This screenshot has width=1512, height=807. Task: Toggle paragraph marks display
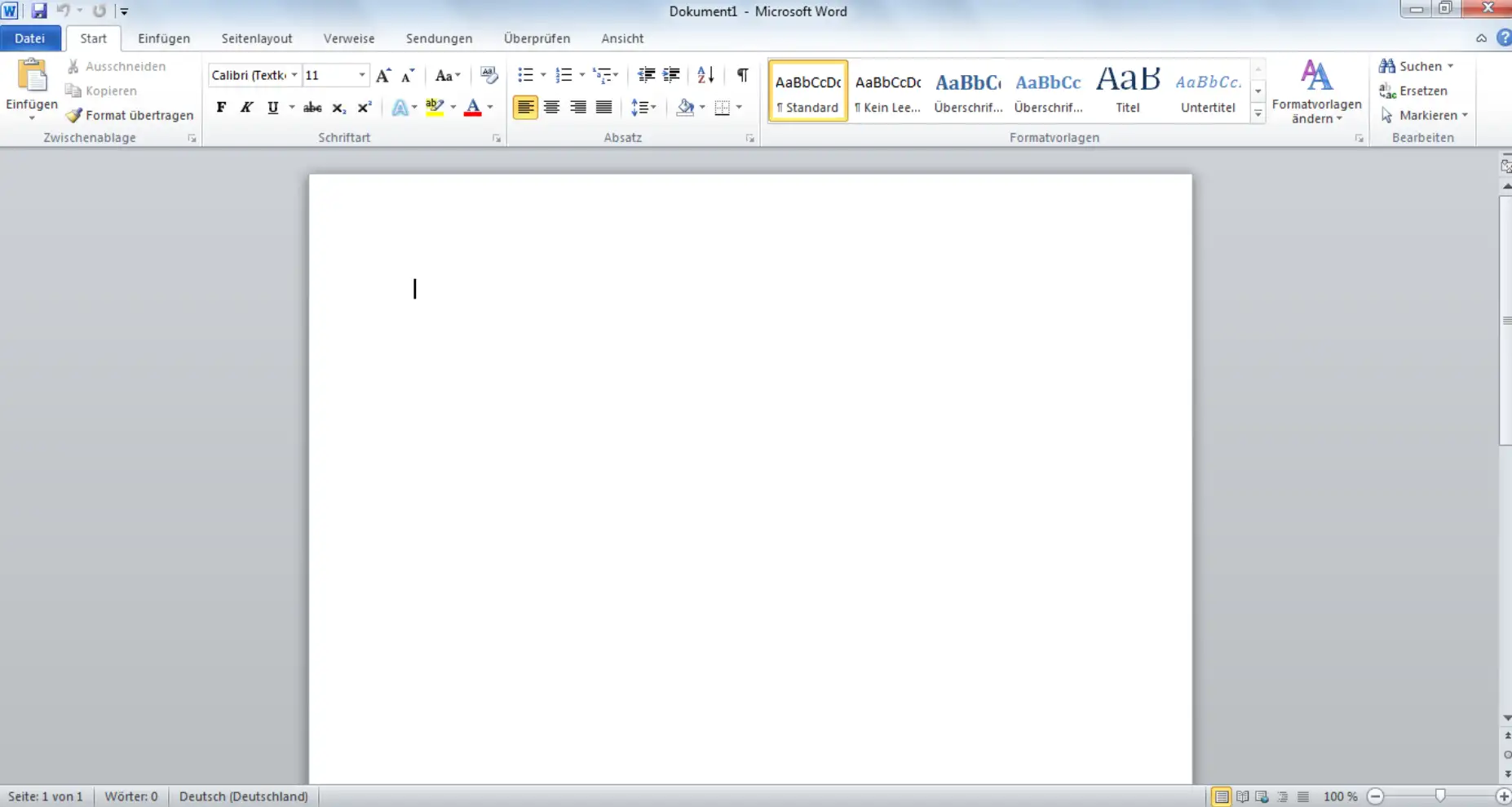click(x=742, y=75)
